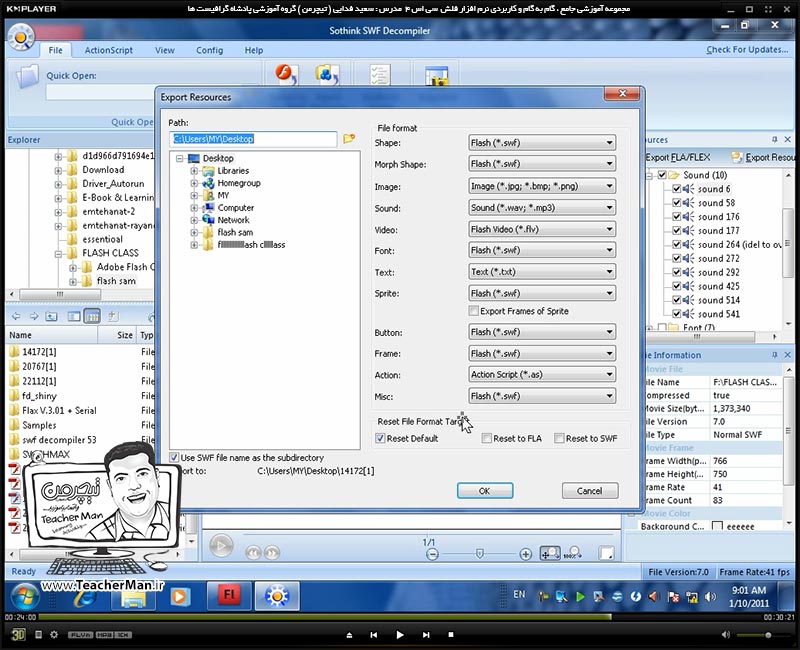Click the player play button in preview

point(221,546)
